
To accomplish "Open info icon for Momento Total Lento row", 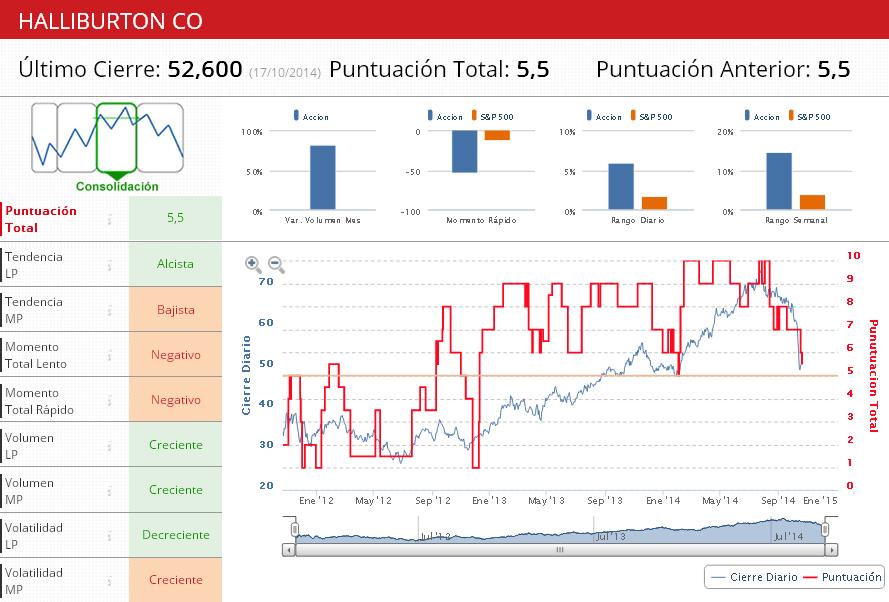I will click(x=109, y=355).
